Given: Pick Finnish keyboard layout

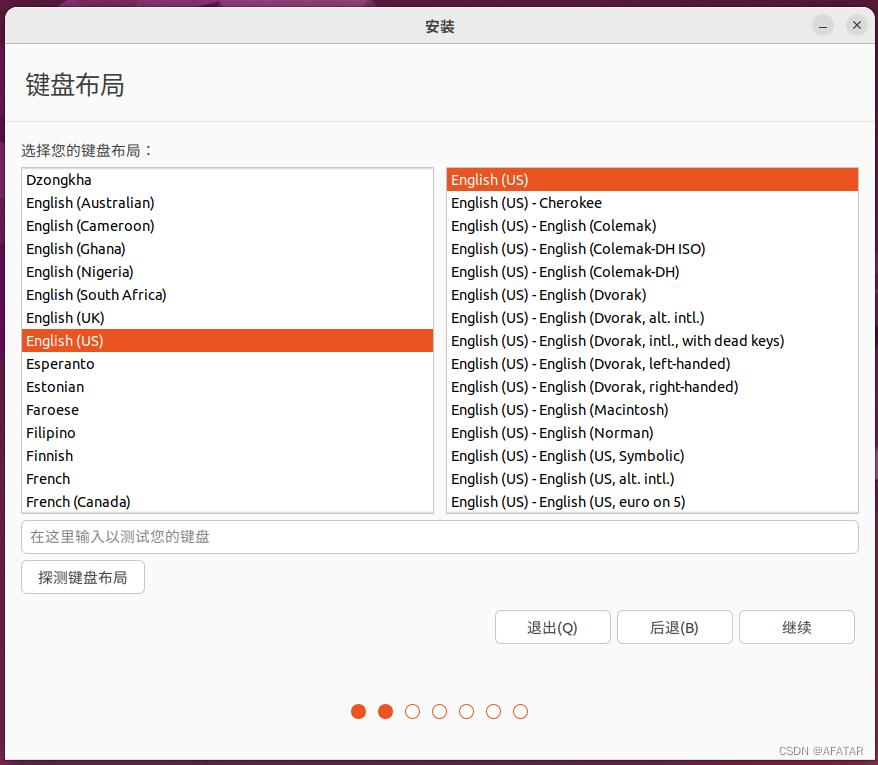Looking at the screenshot, I should (x=227, y=456).
